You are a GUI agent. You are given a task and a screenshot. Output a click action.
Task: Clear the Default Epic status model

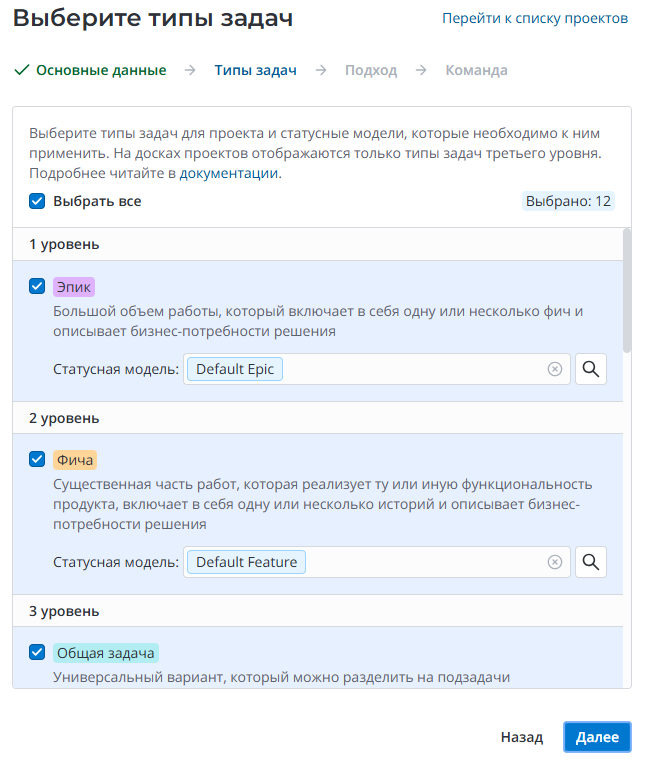(555, 369)
